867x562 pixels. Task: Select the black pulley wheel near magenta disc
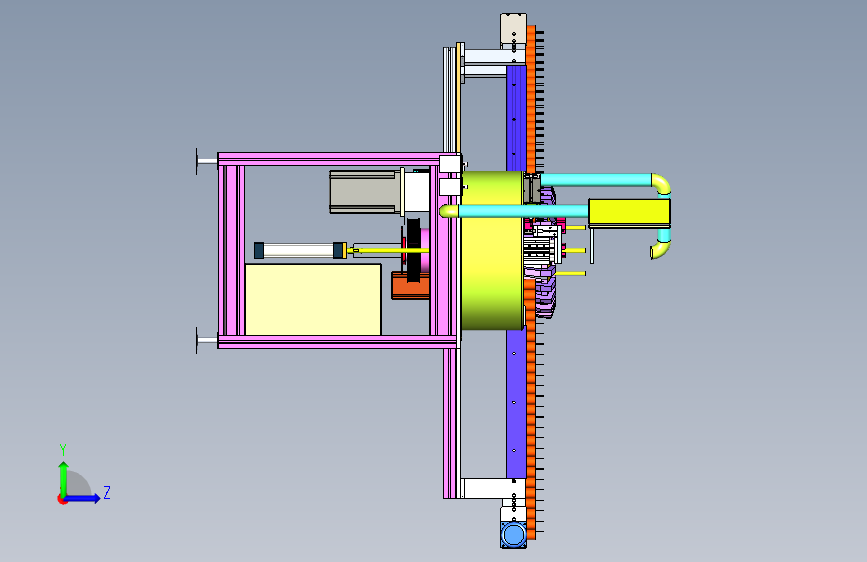pos(413,250)
